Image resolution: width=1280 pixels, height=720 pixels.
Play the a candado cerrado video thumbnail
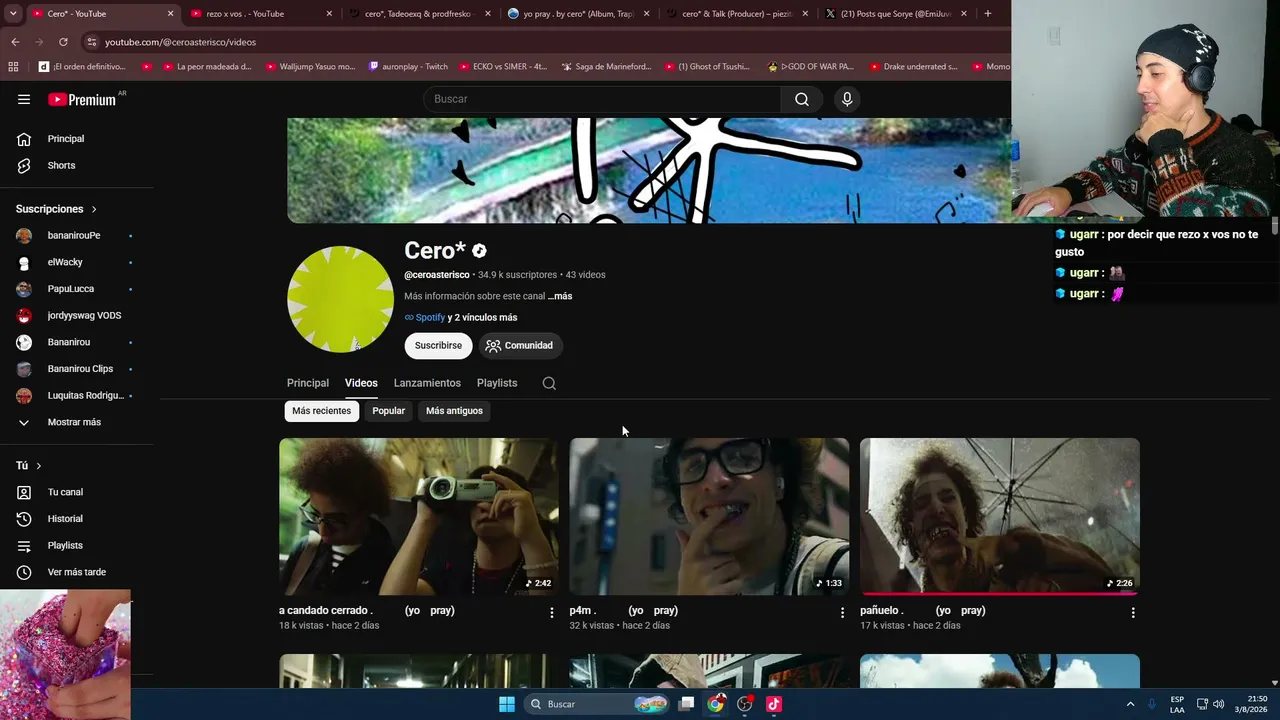pos(419,517)
